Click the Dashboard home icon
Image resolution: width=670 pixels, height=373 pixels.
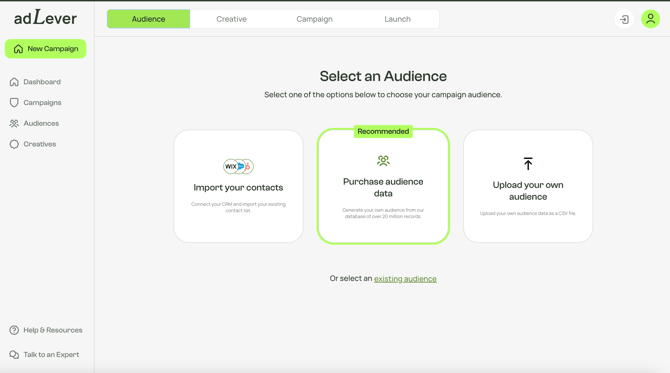pos(14,82)
